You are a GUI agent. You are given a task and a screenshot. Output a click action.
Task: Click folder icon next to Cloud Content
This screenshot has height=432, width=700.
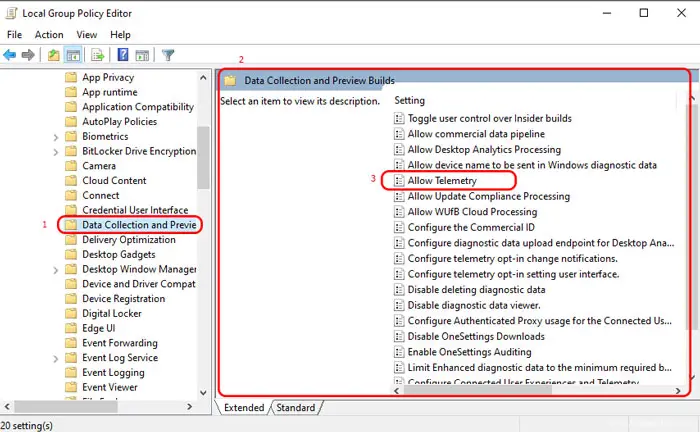coord(71,181)
